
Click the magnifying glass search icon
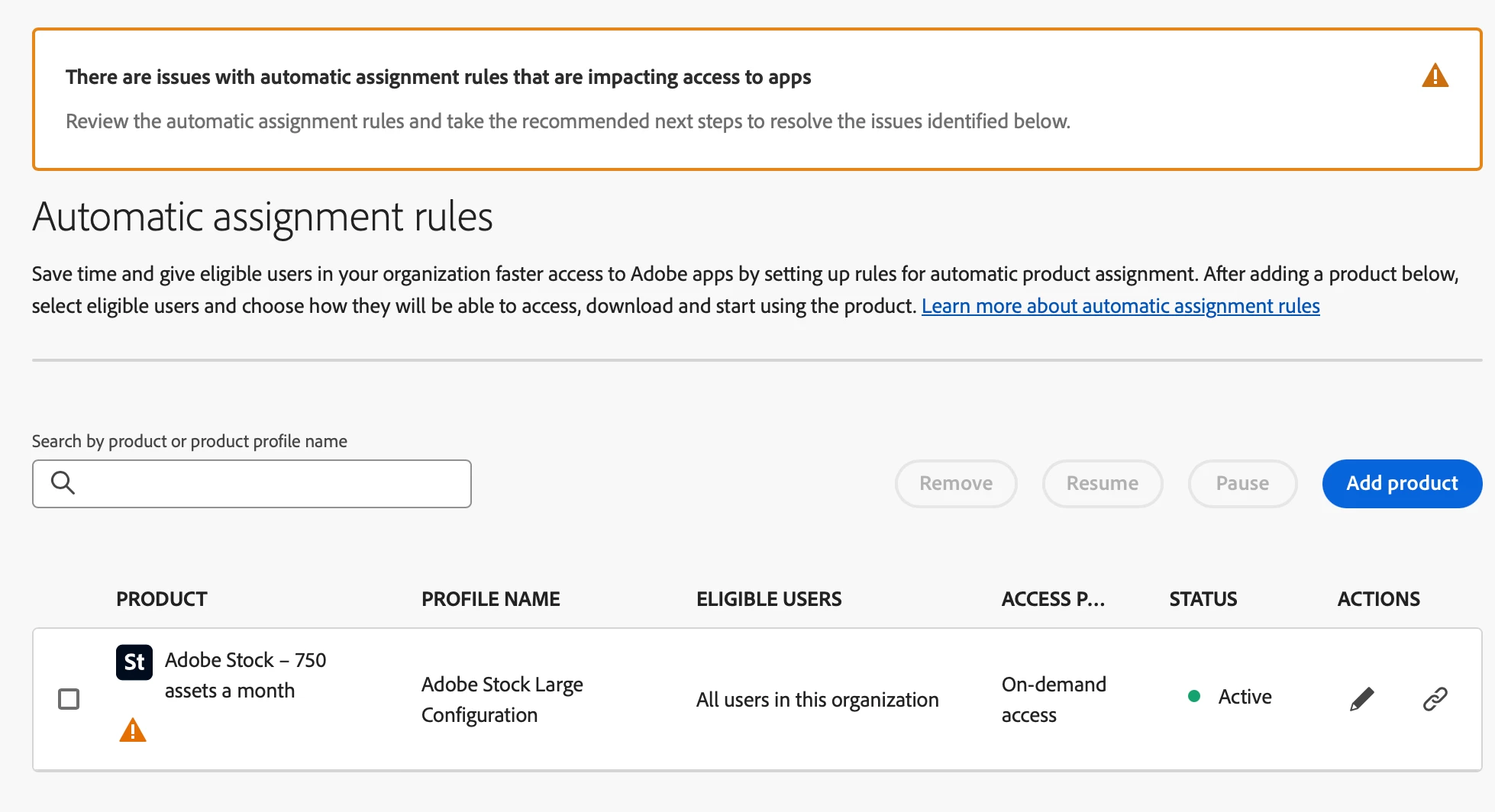coord(63,483)
